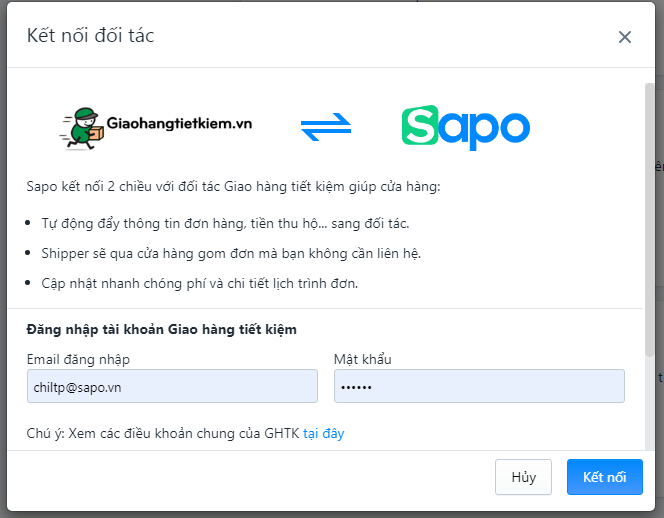This screenshot has width=664, height=518.
Task: Click the Email đăng nhập label
Action: pyautogui.click(x=78, y=360)
